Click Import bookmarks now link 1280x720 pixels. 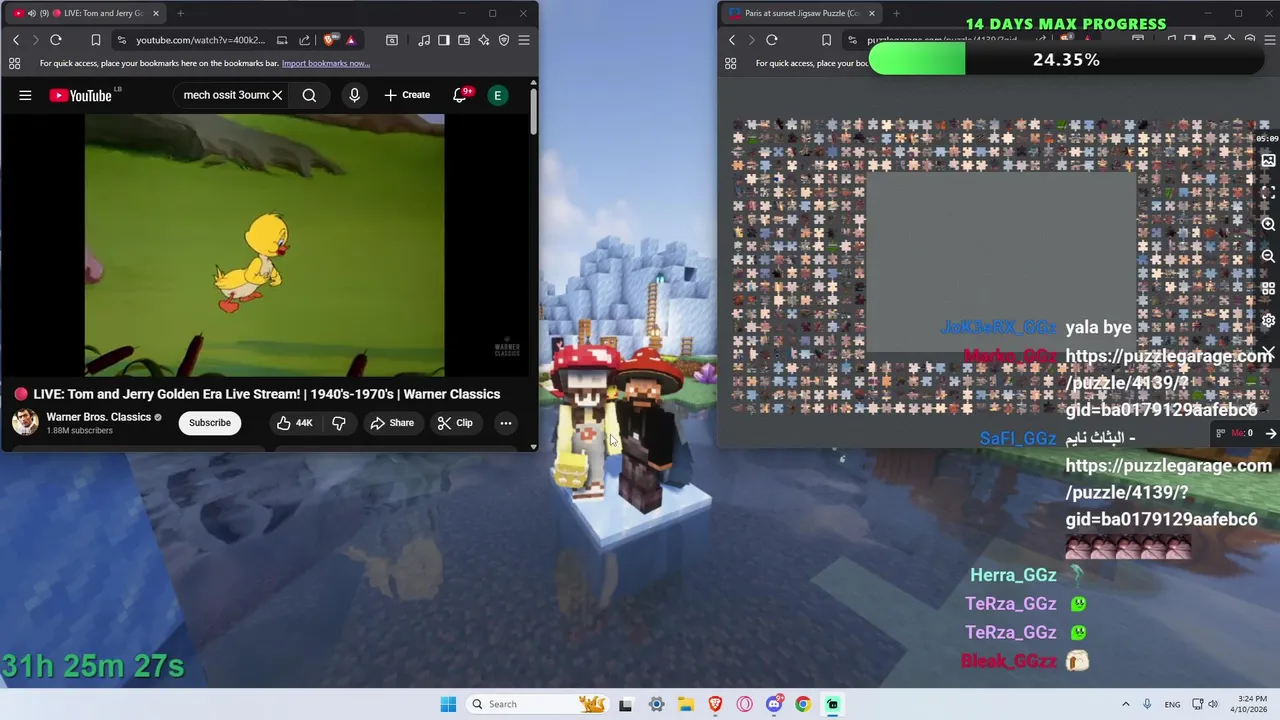coord(326,63)
